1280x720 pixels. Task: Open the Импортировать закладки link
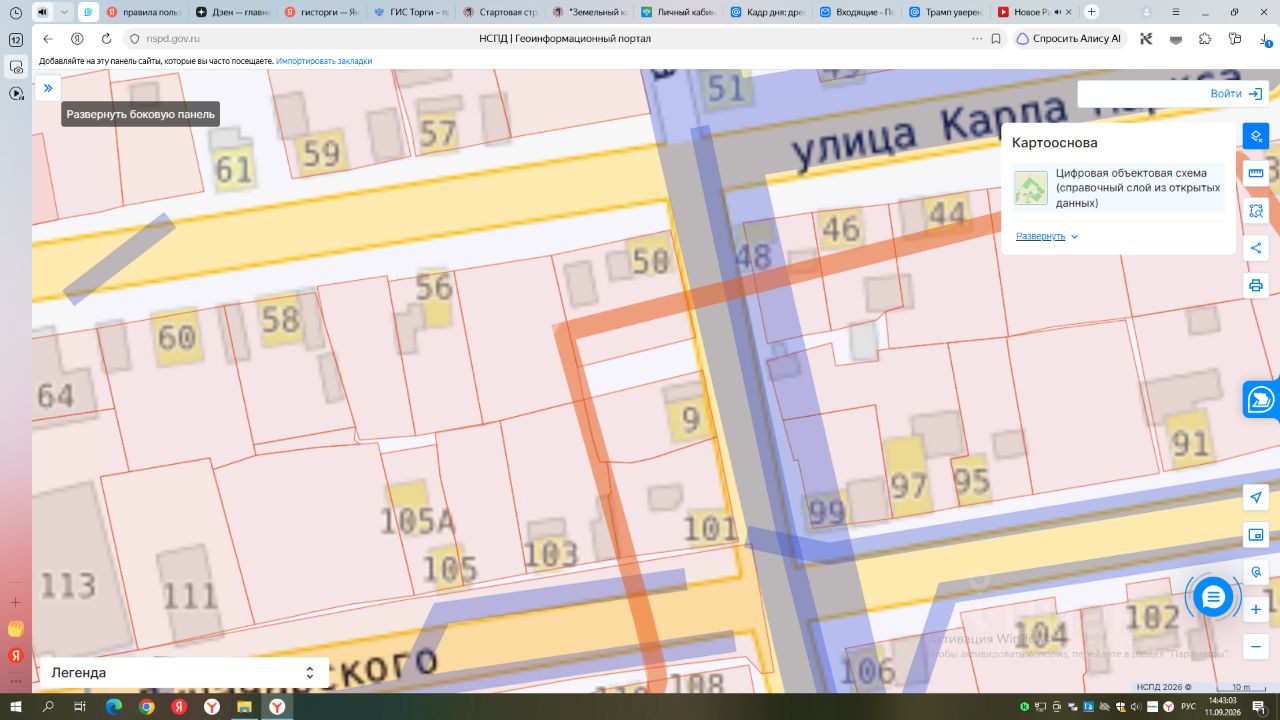[324, 61]
